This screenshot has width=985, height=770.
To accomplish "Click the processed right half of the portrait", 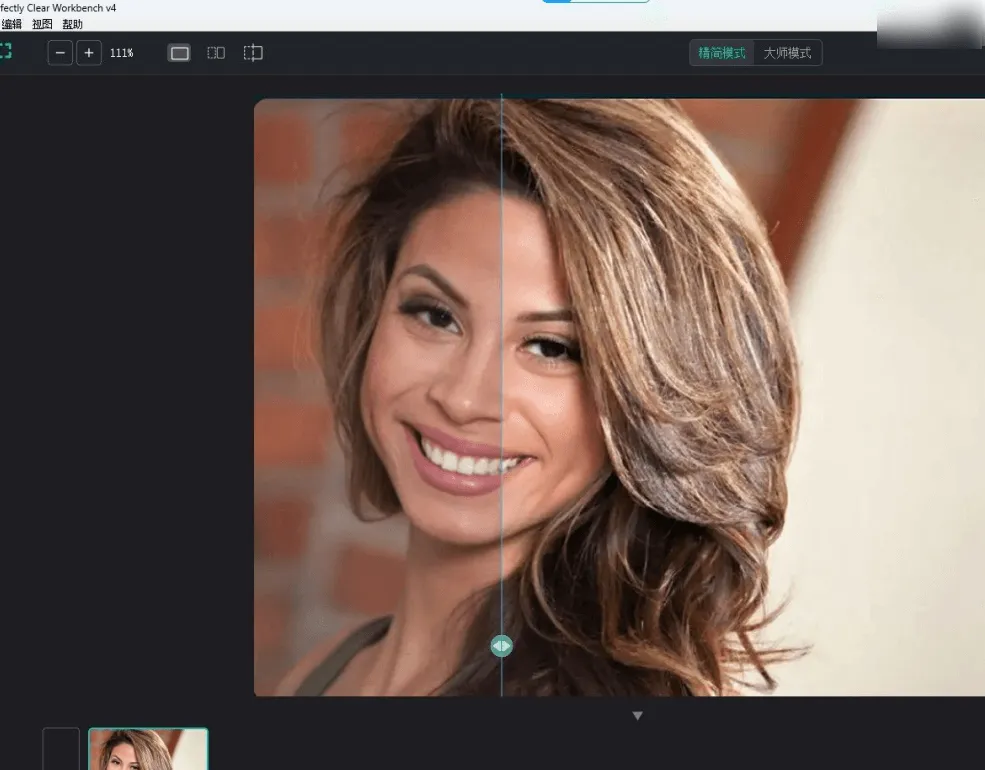I will click(743, 397).
